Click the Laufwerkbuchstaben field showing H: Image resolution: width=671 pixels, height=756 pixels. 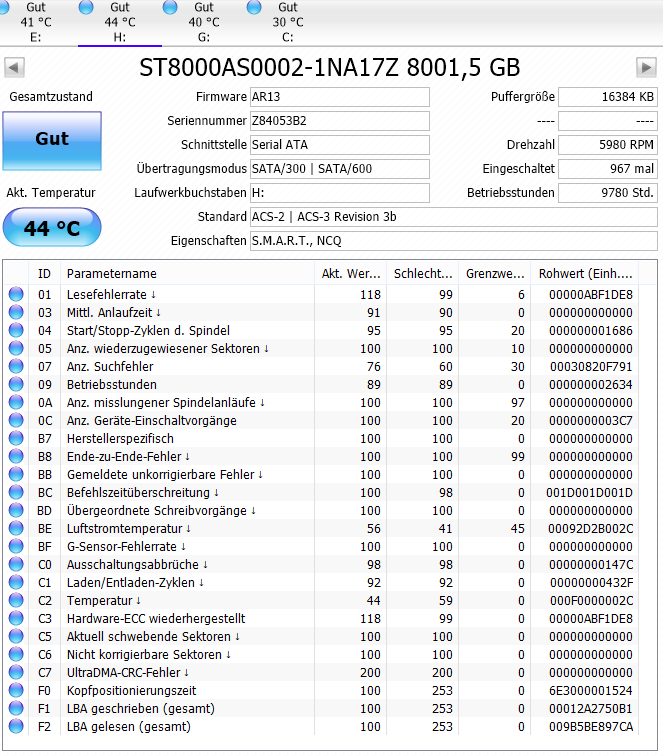tap(339, 193)
